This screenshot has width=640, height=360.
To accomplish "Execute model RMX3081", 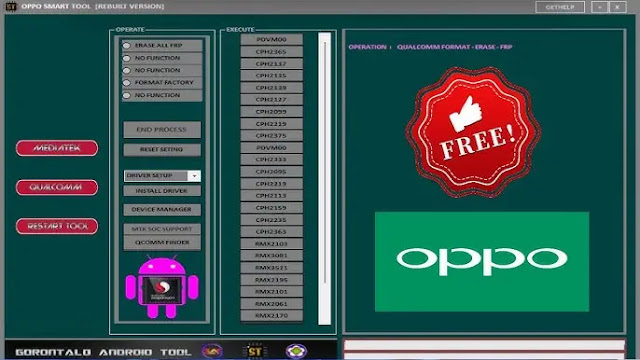I will point(271,256).
